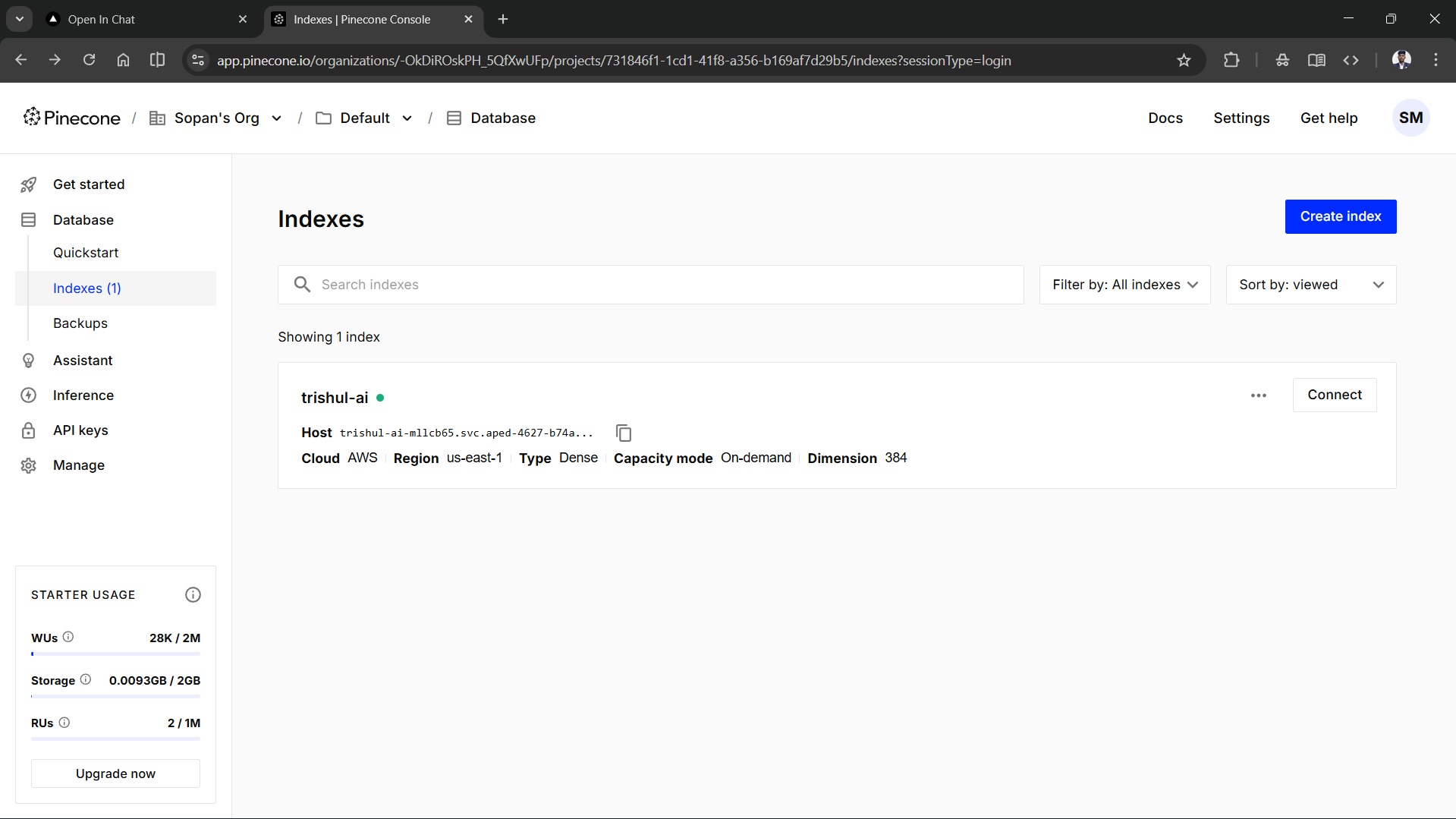Click the Manage gear icon
This screenshot has height=819, width=1456.
pyautogui.click(x=29, y=465)
